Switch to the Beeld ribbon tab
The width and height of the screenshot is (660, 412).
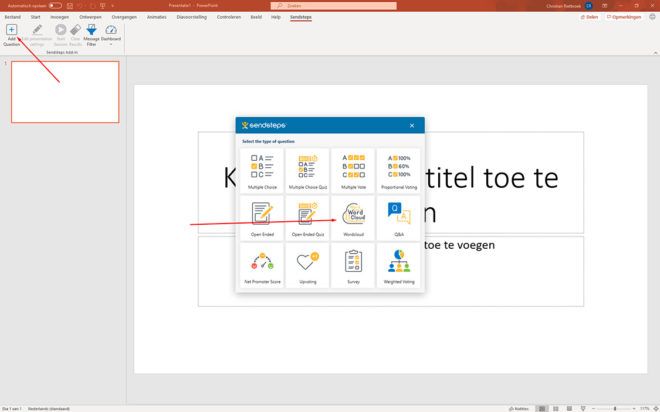click(x=256, y=17)
